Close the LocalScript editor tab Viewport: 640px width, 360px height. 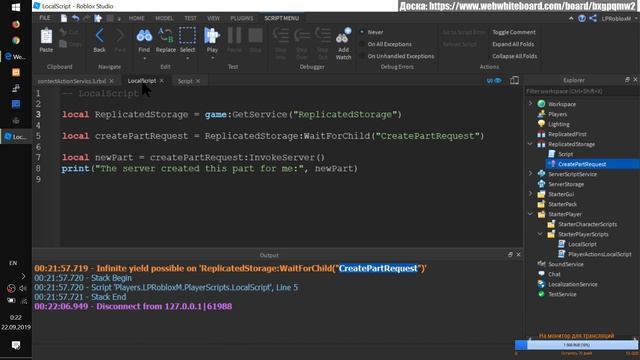click(162, 81)
